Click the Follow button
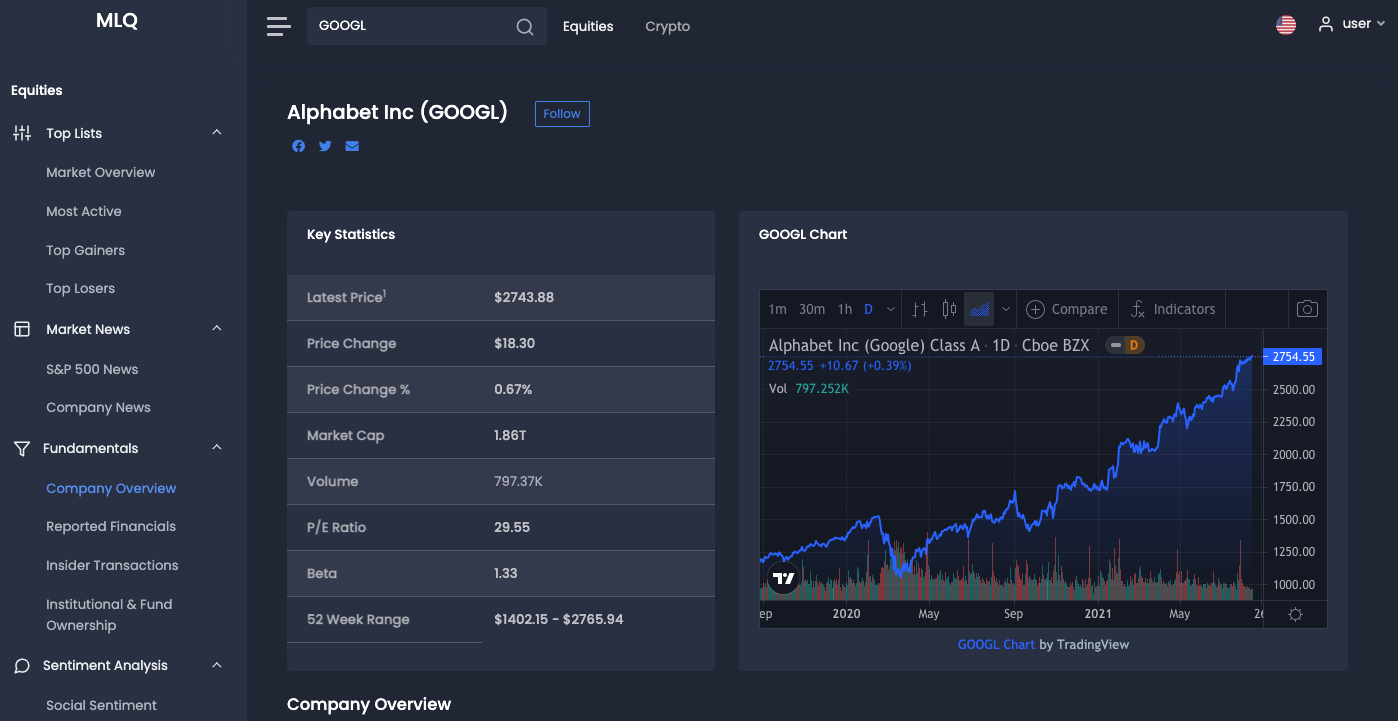The image size is (1398, 721). [562, 114]
